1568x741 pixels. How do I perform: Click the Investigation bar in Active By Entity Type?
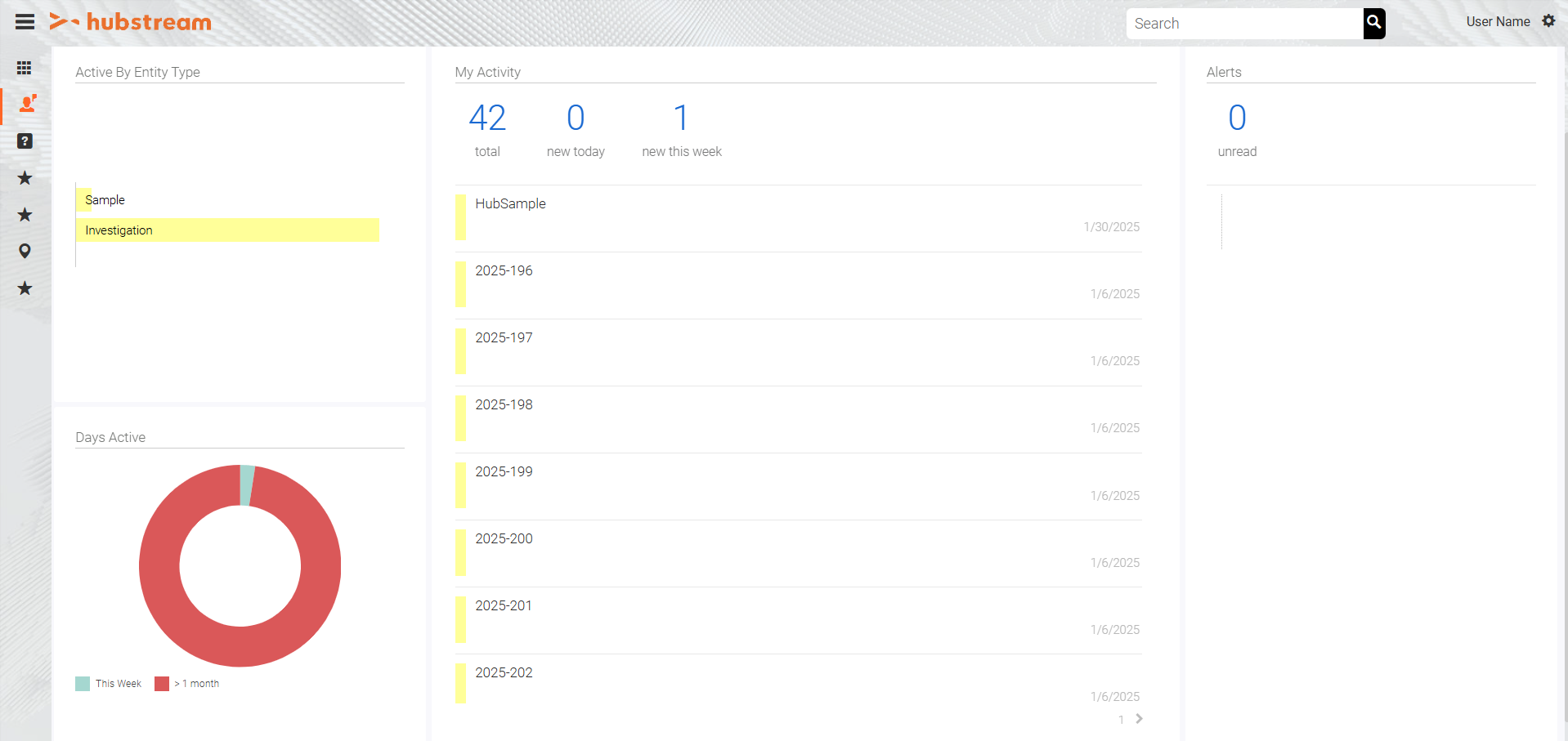pos(227,230)
